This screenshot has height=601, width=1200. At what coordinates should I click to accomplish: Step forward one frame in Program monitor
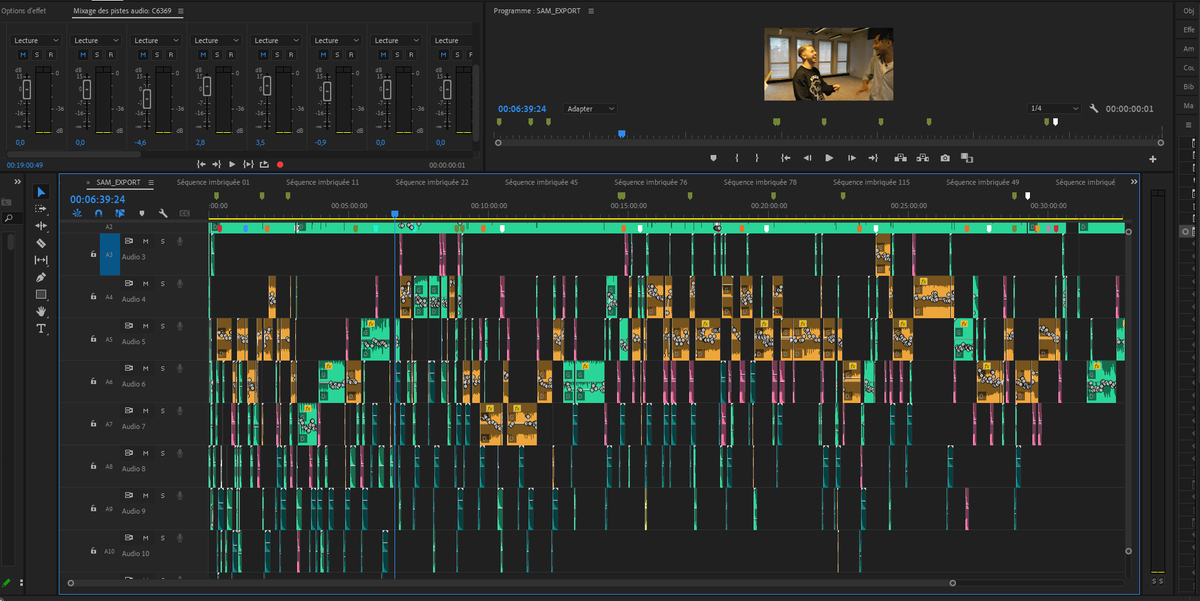click(851, 158)
